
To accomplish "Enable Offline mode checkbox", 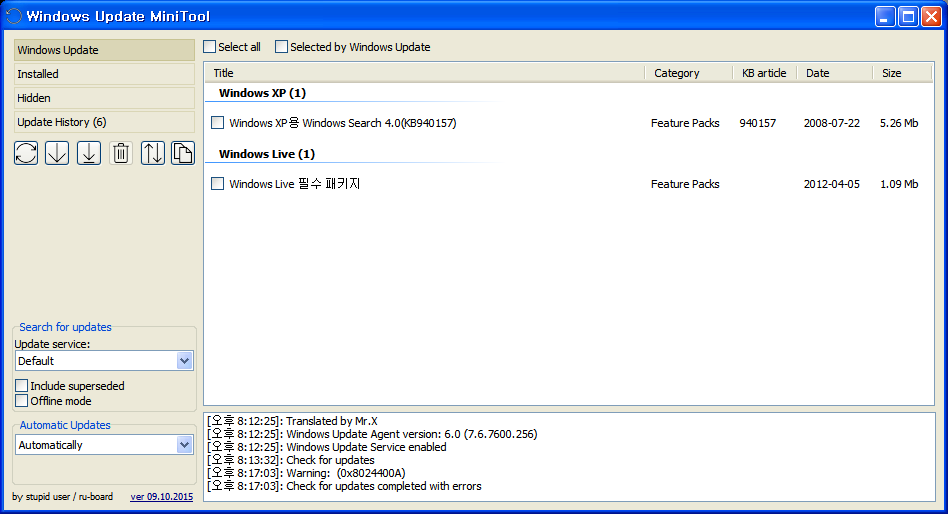I will pos(22,401).
